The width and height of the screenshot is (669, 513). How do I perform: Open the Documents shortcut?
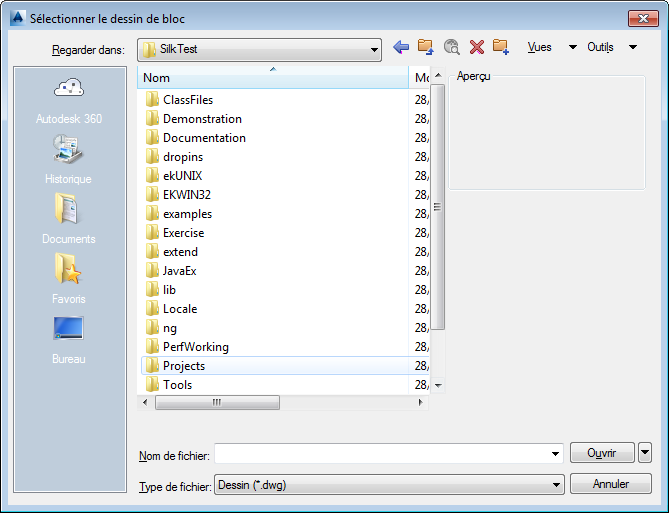[68, 219]
